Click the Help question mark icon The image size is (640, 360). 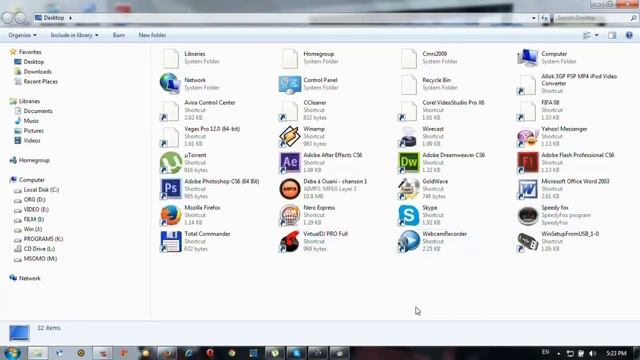(x=629, y=36)
